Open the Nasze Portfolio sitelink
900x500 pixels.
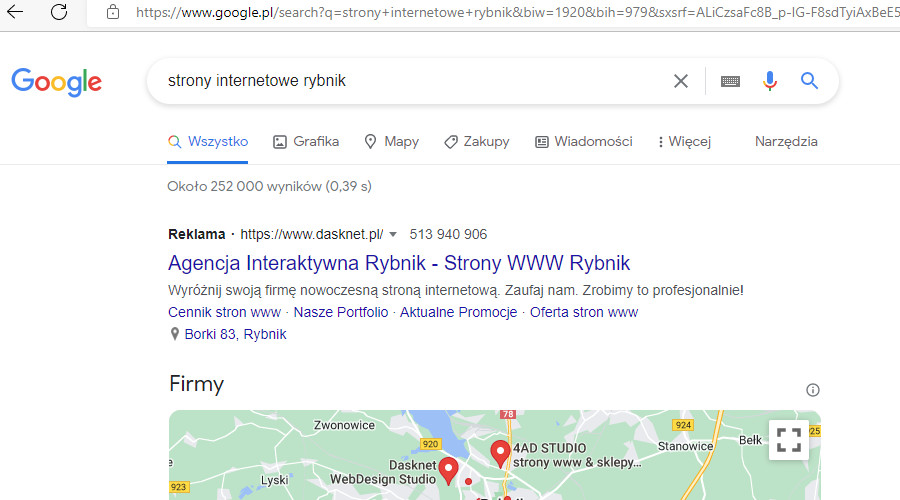coord(341,312)
